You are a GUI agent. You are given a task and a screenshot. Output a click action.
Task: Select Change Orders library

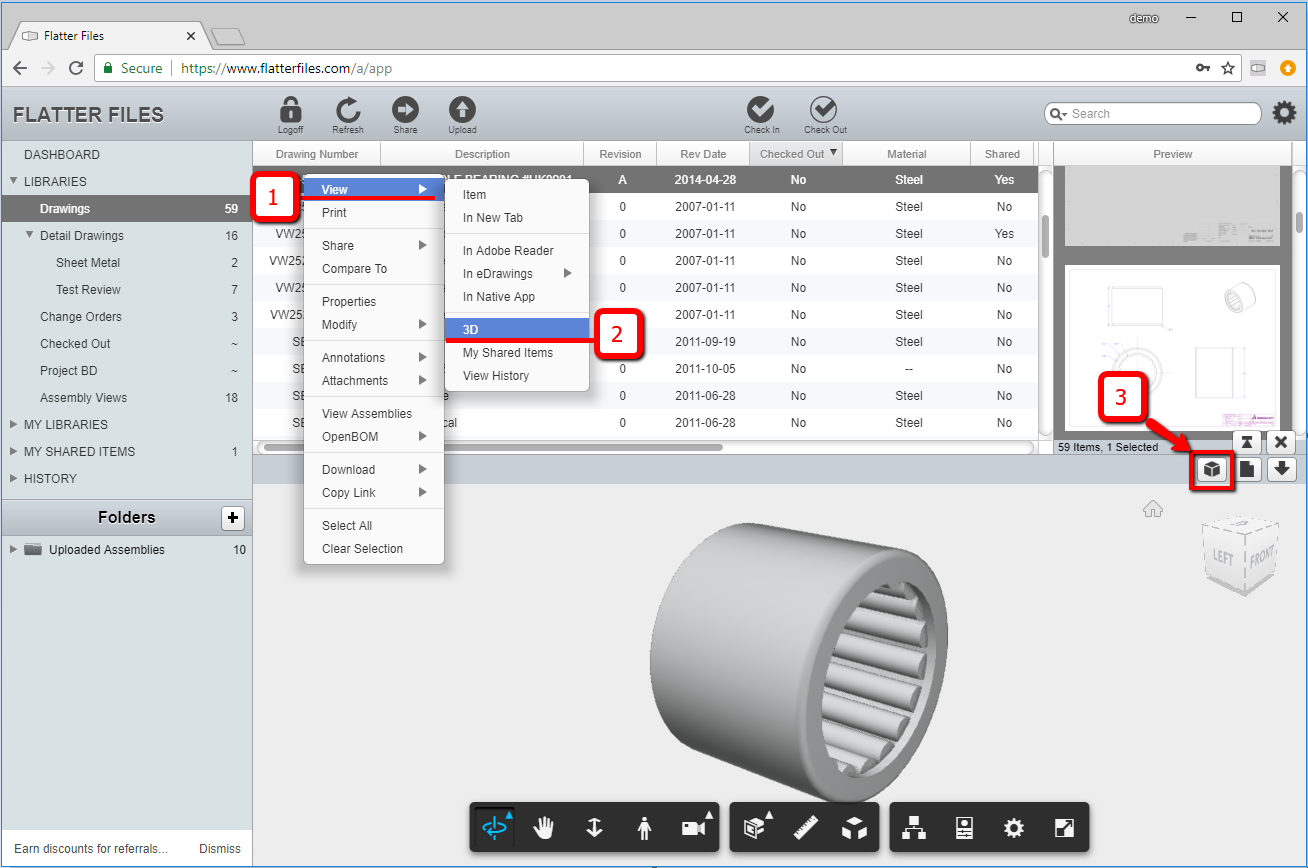pos(81,316)
